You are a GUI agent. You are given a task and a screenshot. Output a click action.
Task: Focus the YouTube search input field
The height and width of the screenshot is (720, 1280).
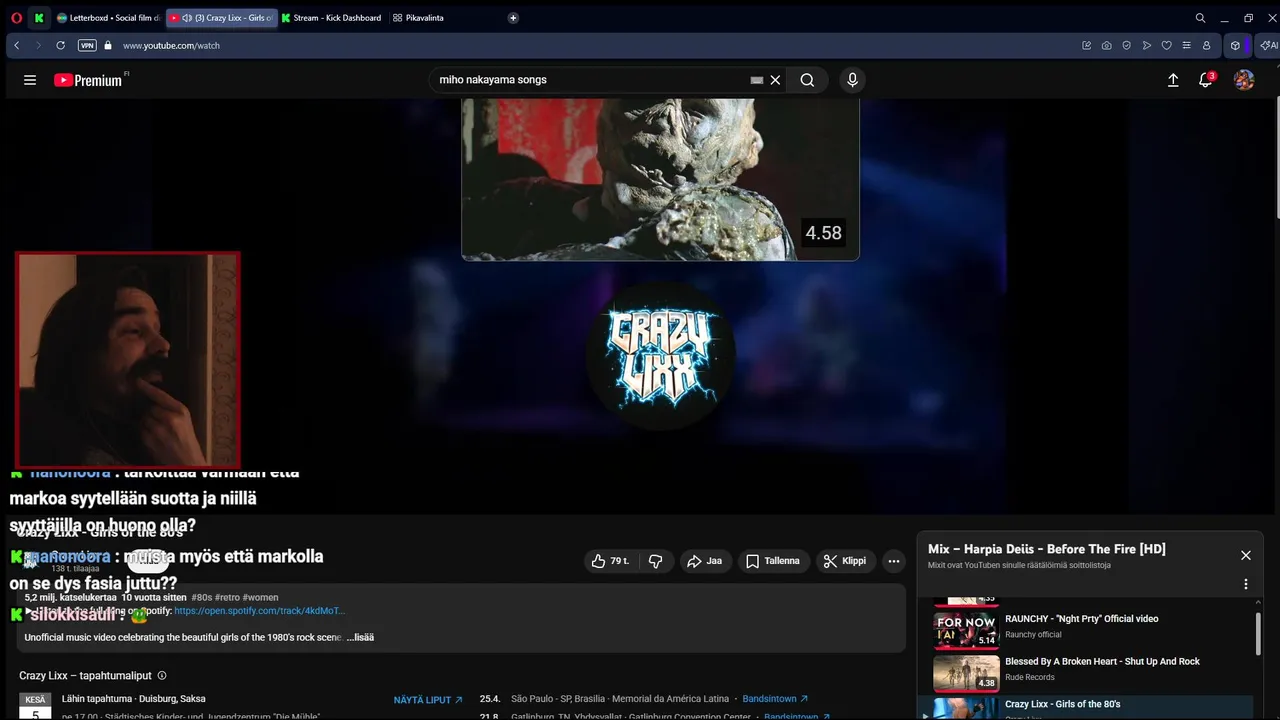tap(593, 80)
